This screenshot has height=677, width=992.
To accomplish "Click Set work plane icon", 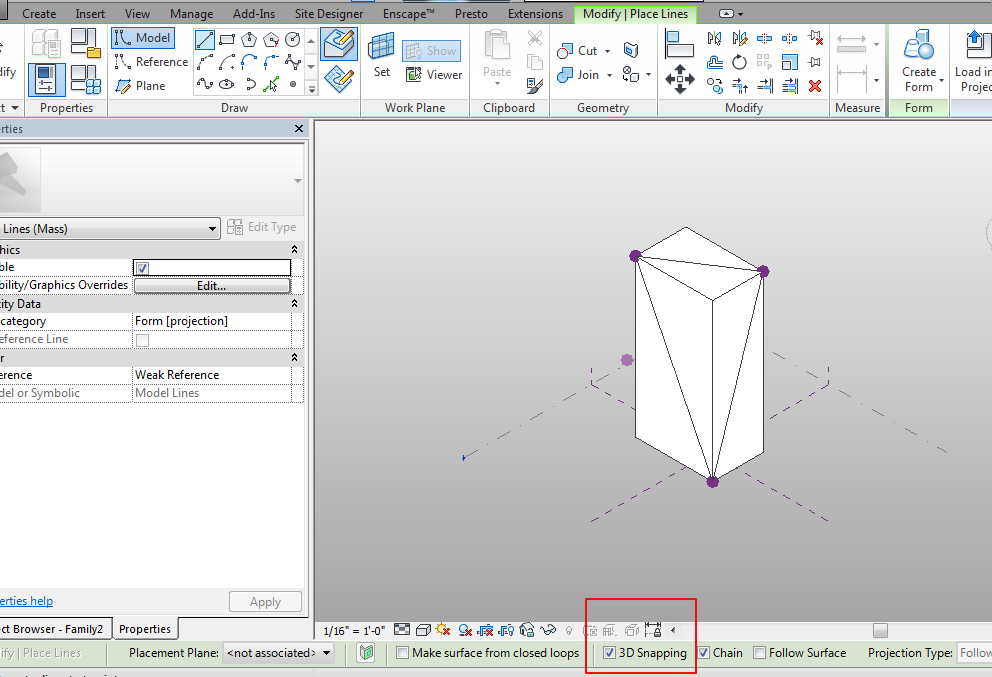I will [x=381, y=55].
